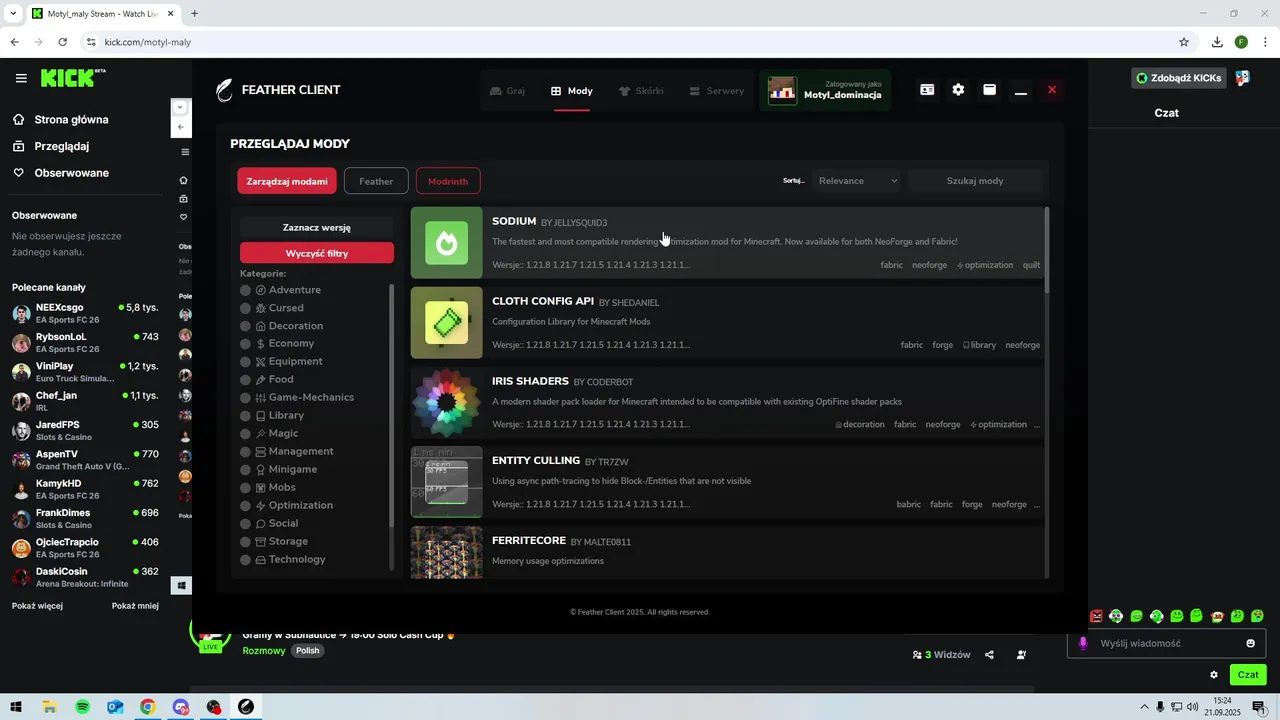Click the share icon under the stream
The image size is (1280, 720).
tap(989, 655)
